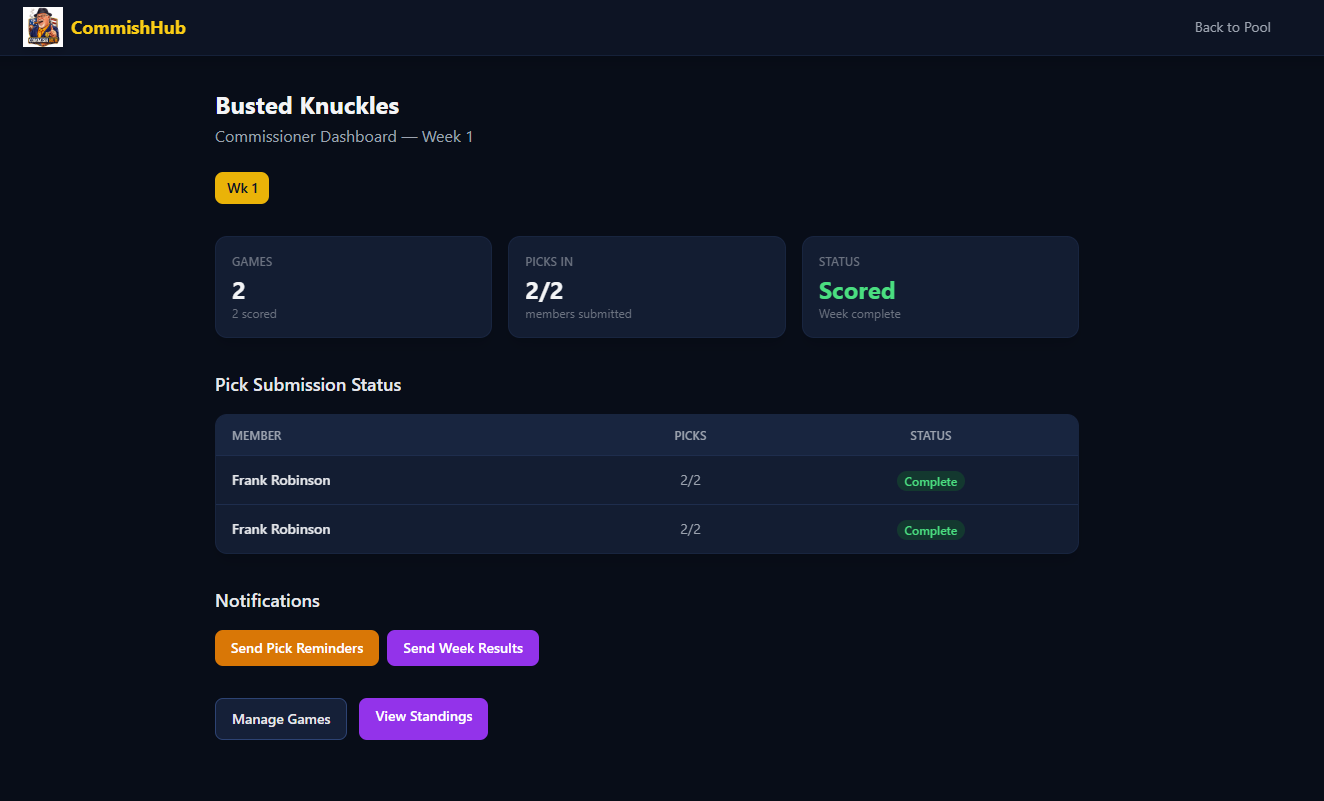
Task: Go back via Back to Pool link
Action: (1232, 27)
